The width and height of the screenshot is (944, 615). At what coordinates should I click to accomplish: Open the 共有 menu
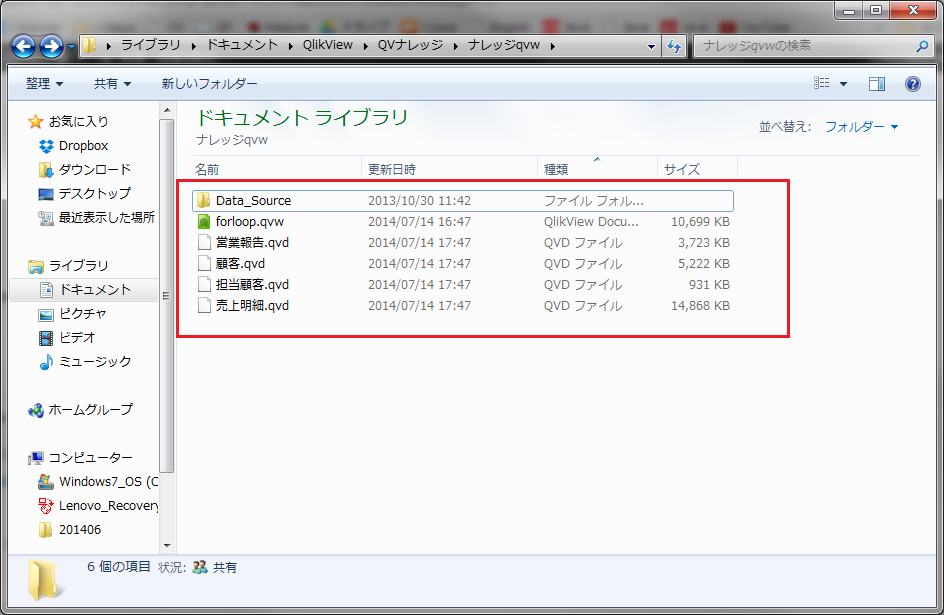(112, 84)
